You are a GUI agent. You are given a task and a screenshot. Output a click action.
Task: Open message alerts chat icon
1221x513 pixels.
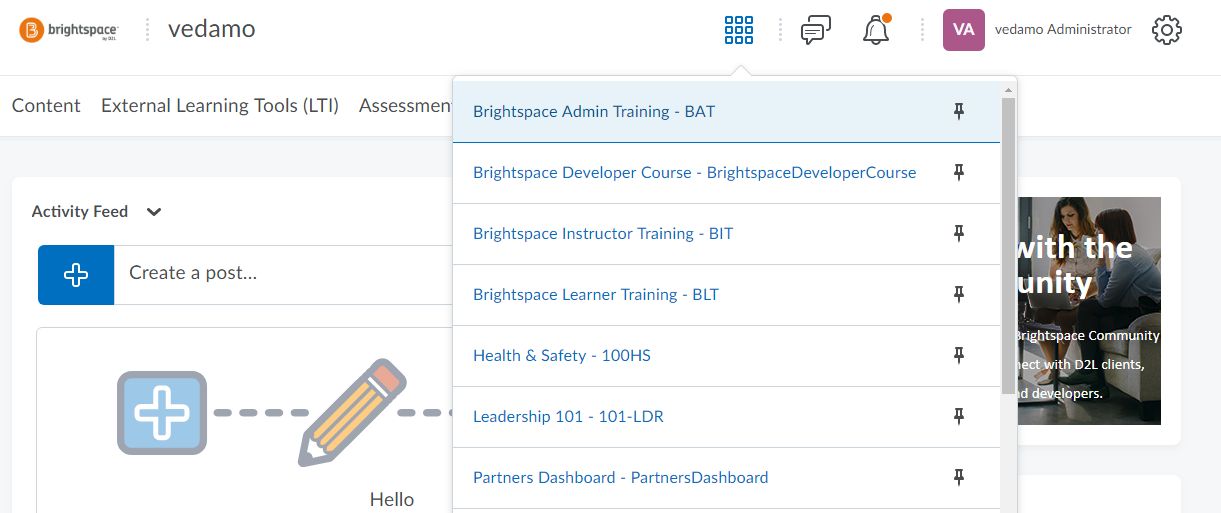tap(816, 30)
